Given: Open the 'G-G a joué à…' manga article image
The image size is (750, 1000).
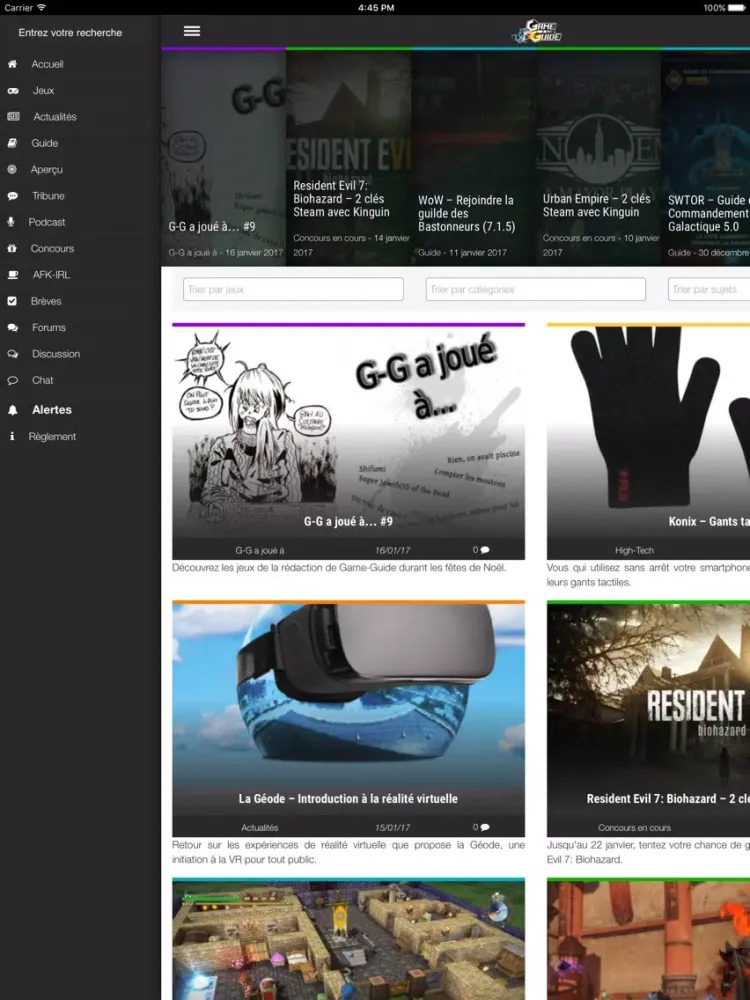Looking at the screenshot, I should tap(348, 432).
